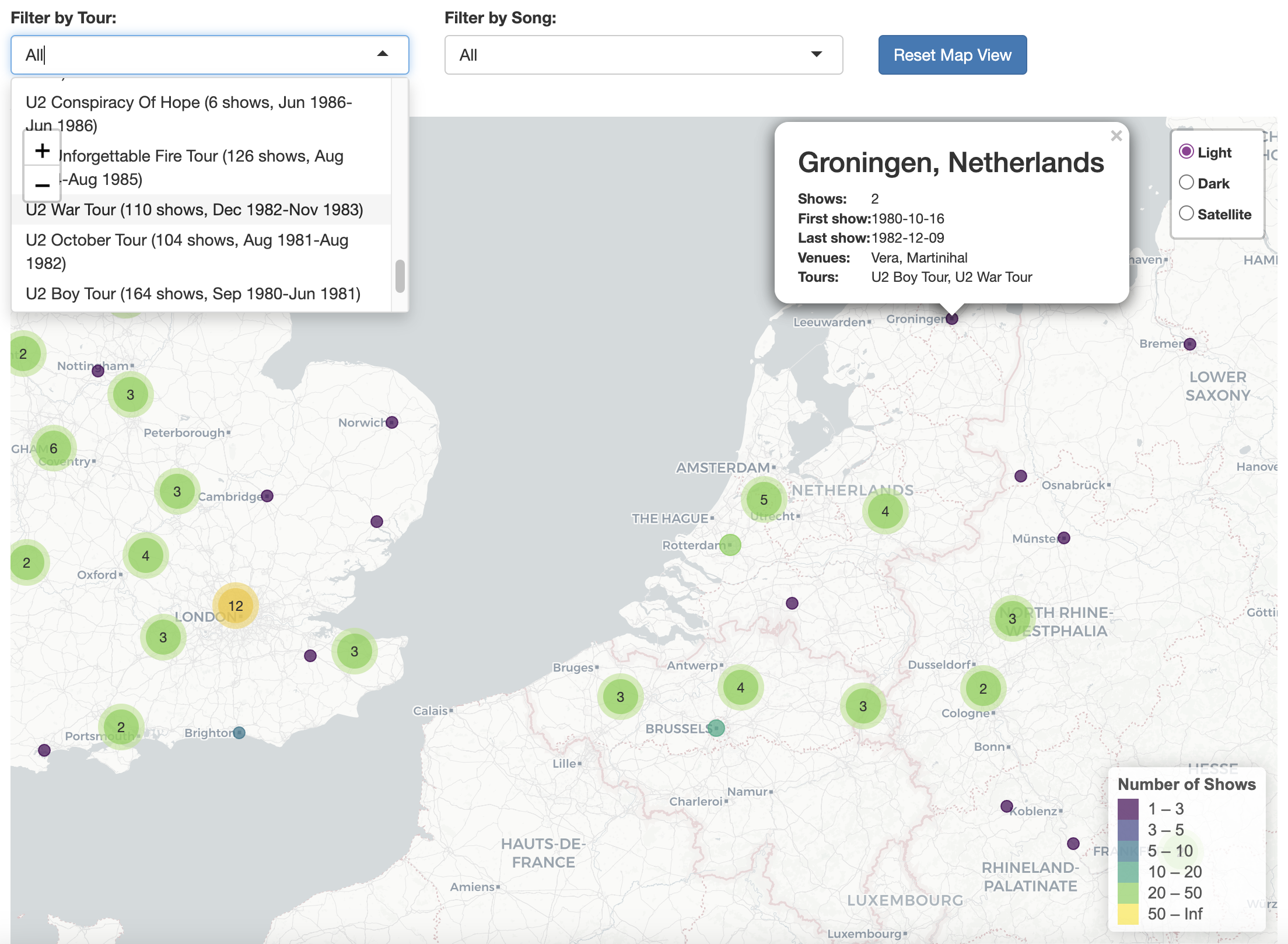This screenshot has width=1288, height=944.
Task: Click the Brussels teal show marker
Action: tap(716, 728)
